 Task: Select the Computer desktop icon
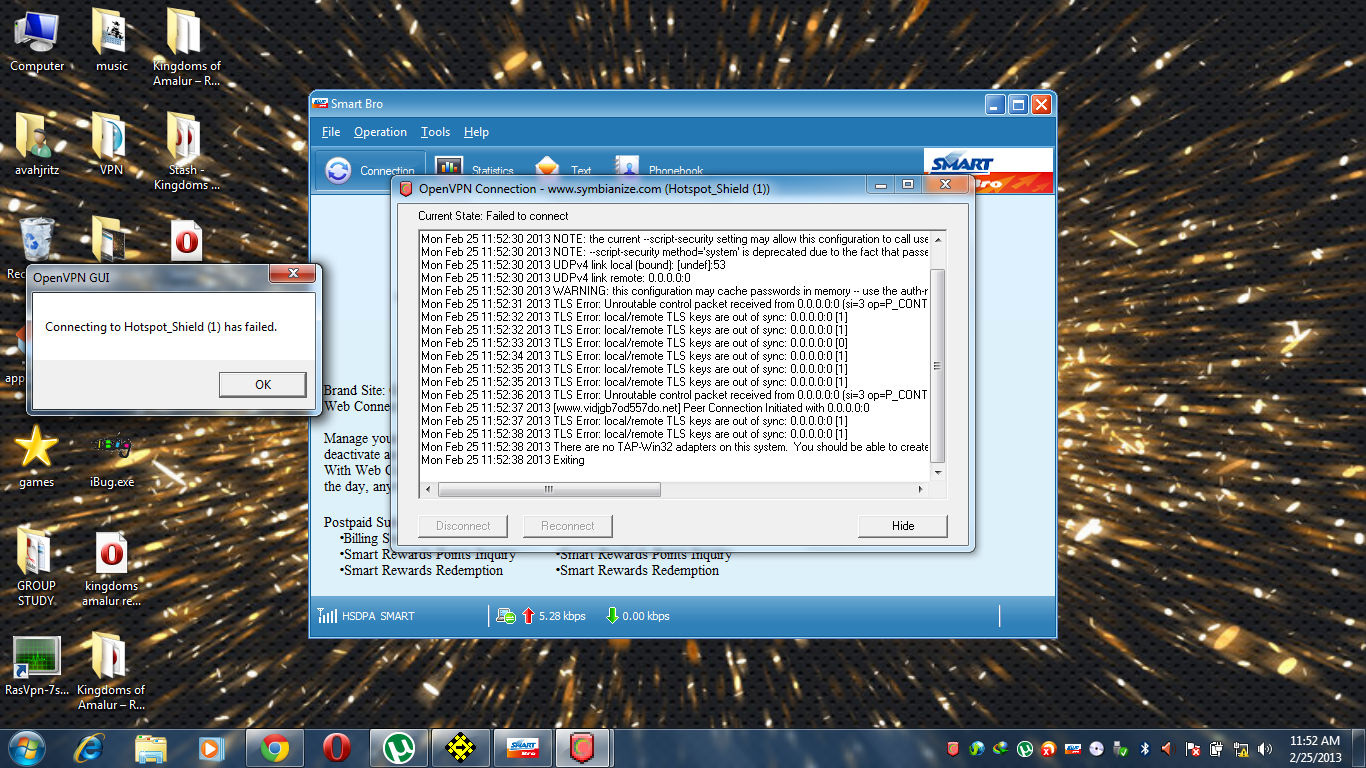[x=37, y=41]
